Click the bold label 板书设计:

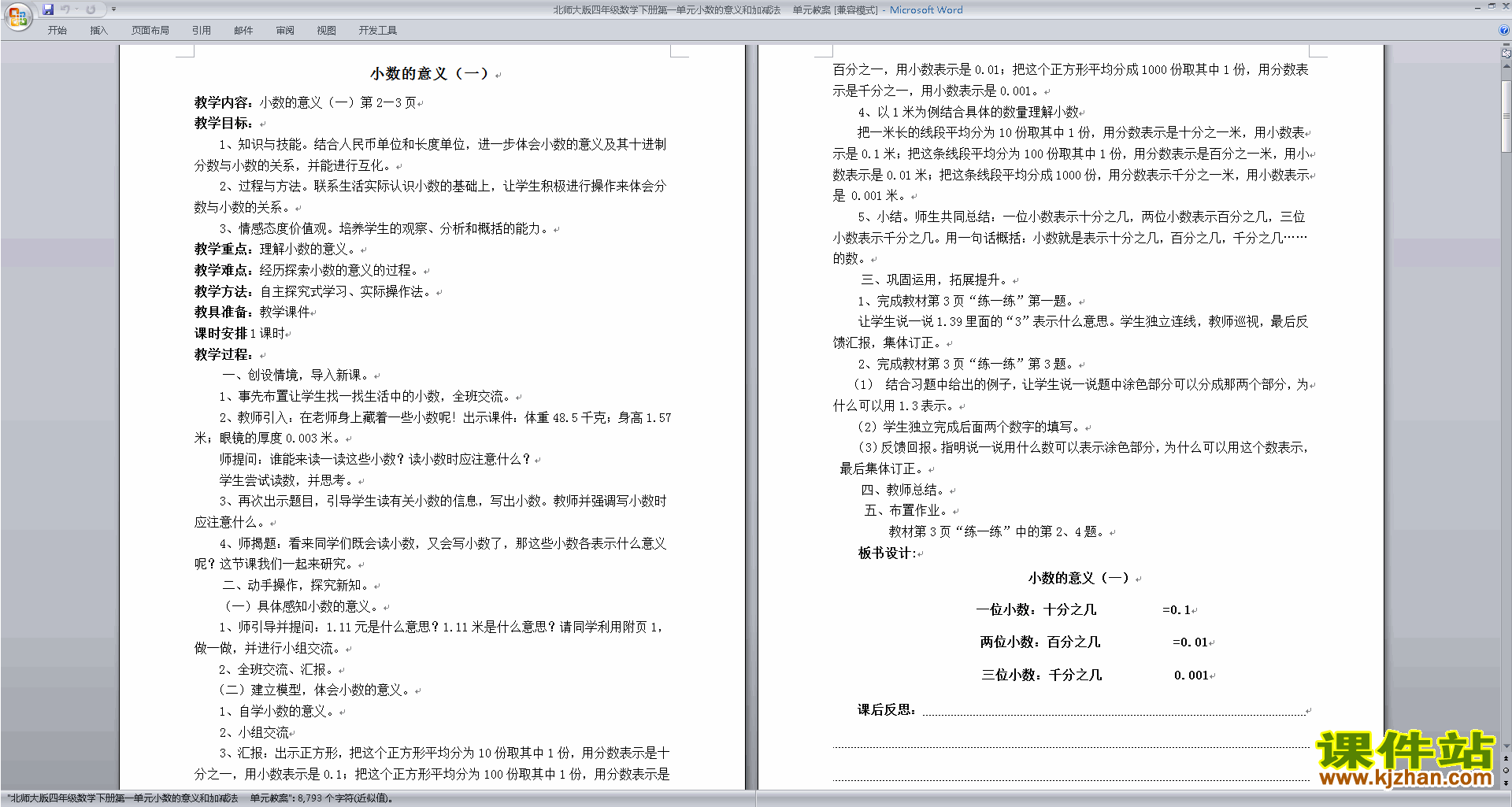point(888,553)
